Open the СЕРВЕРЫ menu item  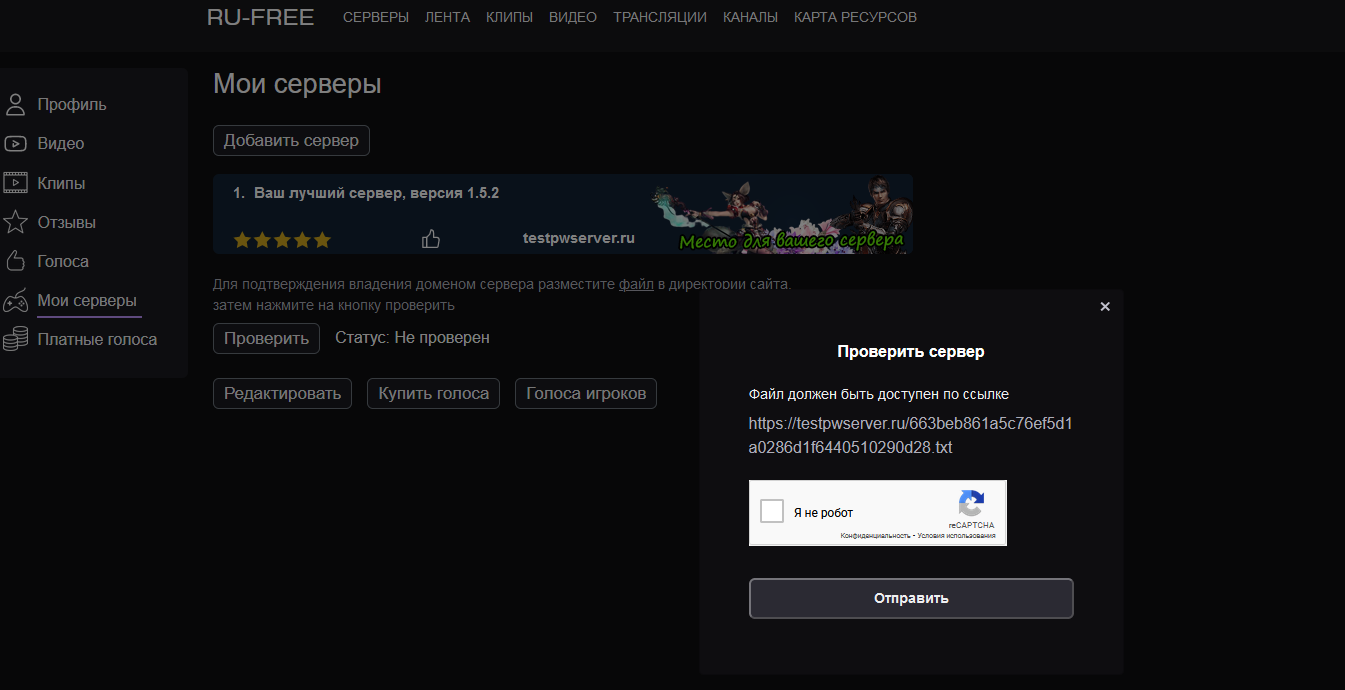[376, 17]
